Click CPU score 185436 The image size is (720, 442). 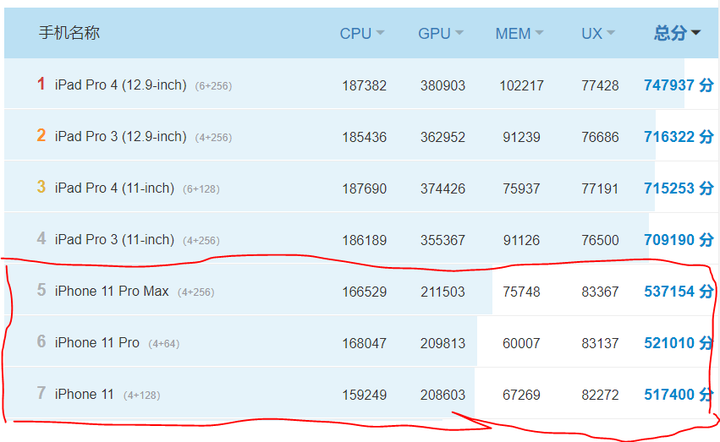364,137
